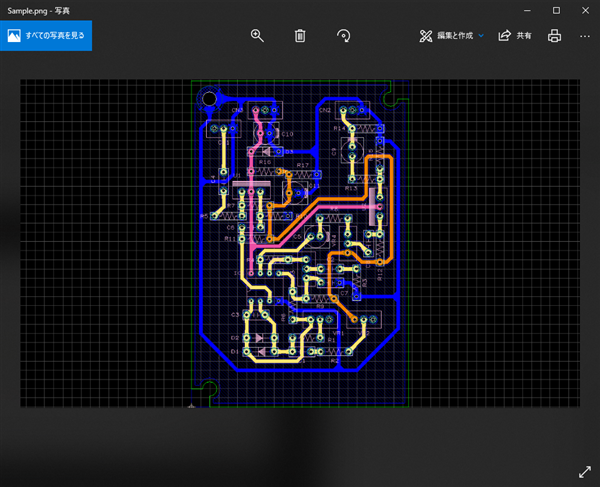600x487 pixels.
Task: Delete the photo with the trash icon
Action: pos(300,35)
